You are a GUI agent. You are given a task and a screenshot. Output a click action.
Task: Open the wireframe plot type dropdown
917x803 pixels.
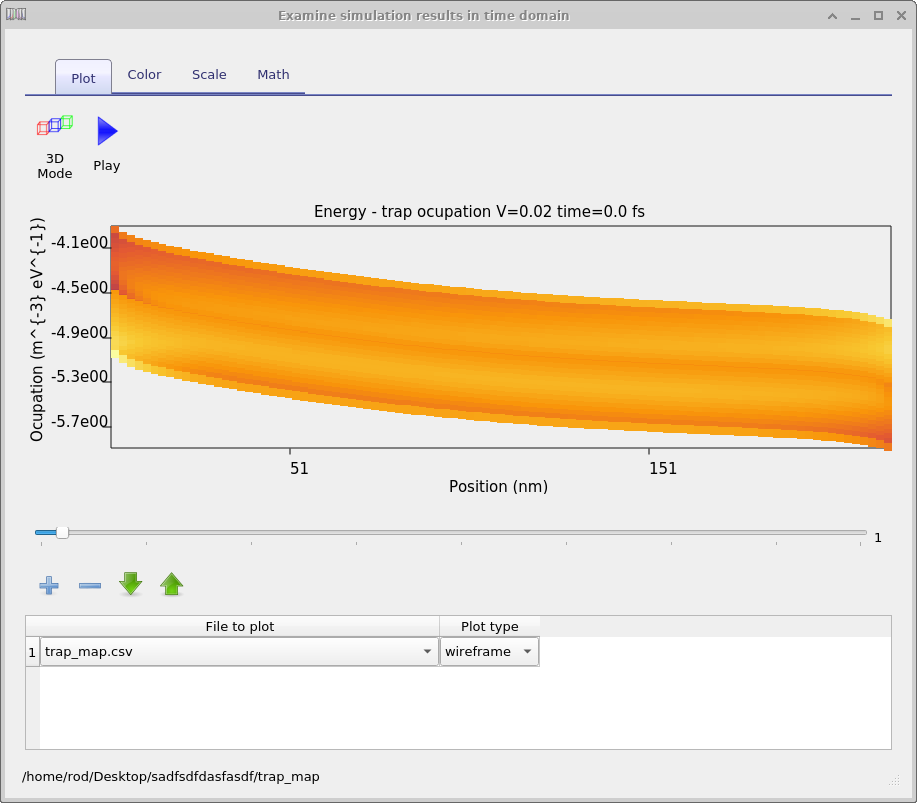click(527, 652)
